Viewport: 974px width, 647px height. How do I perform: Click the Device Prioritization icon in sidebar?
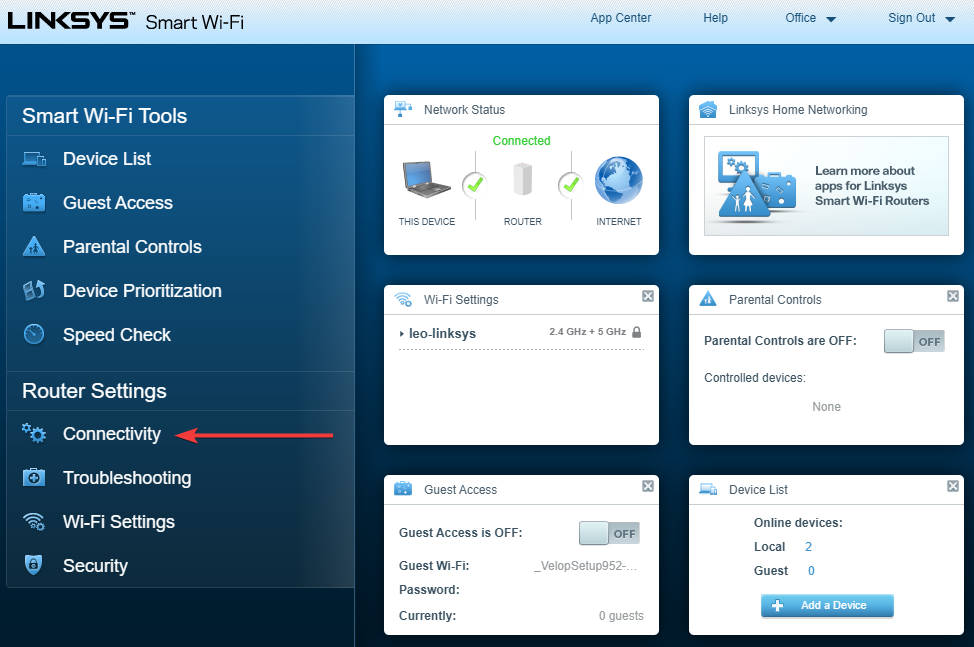pyautogui.click(x=34, y=291)
